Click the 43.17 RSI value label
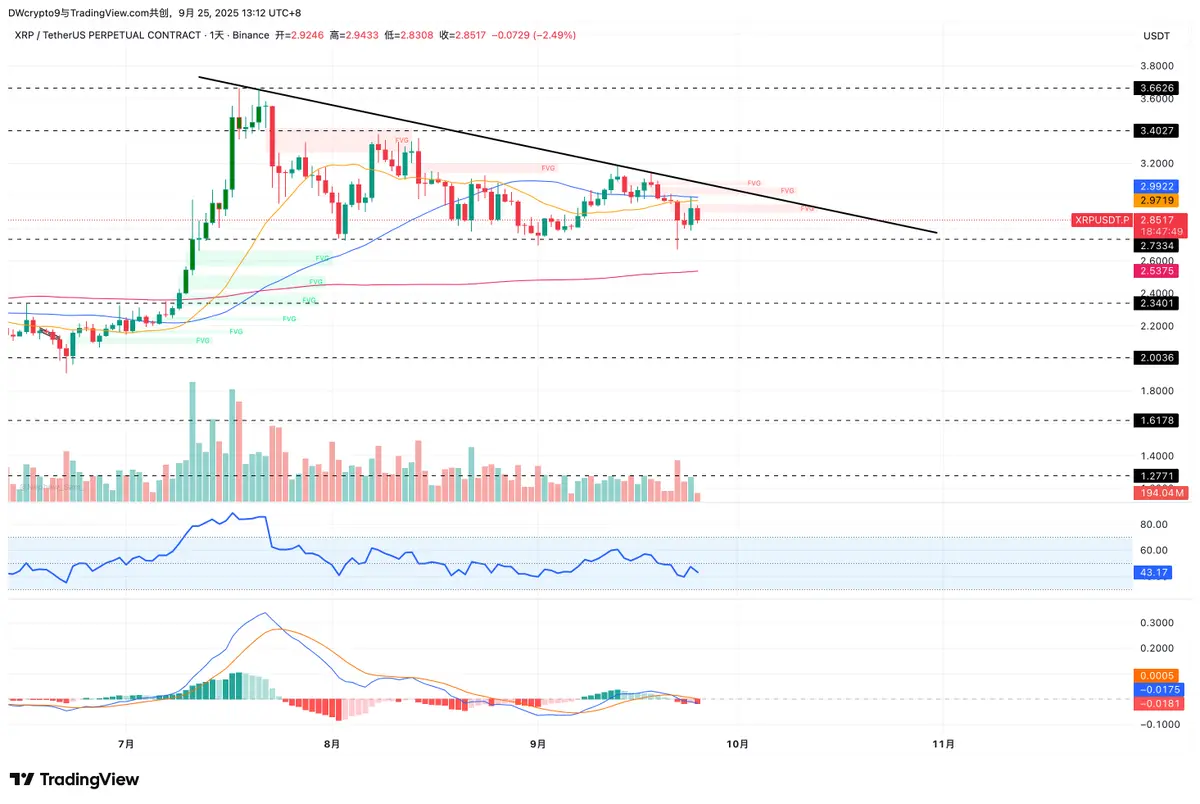 pos(1153,572)
